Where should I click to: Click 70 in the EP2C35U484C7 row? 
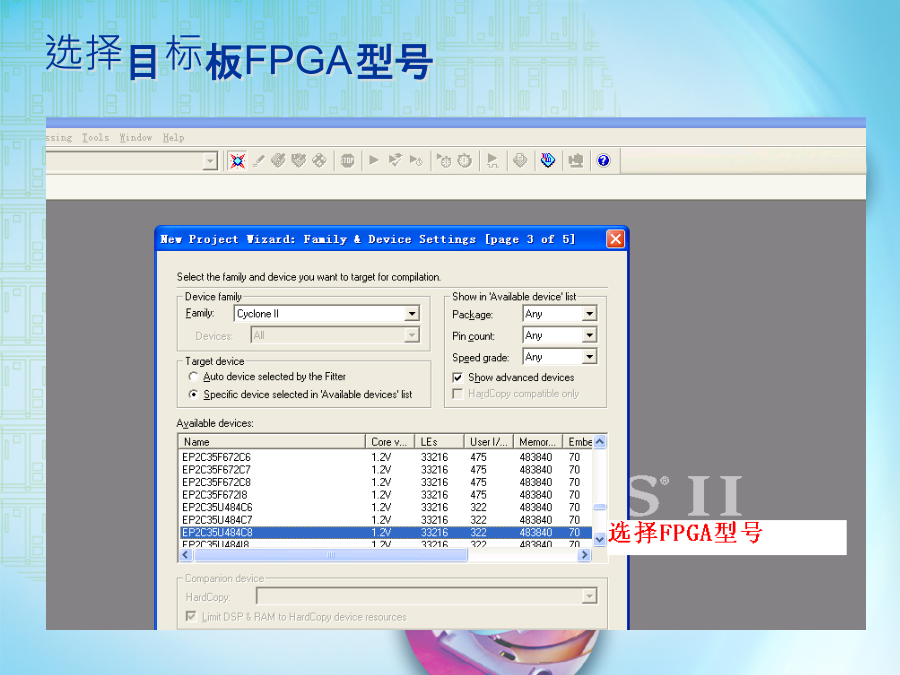(575, 520)
